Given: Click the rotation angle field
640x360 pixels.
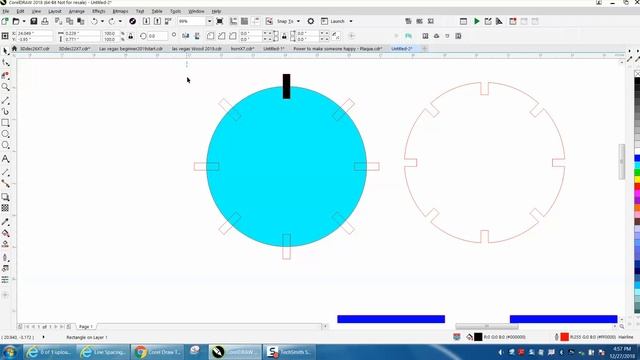Looking at the screenshot, I should coord(157,36).
